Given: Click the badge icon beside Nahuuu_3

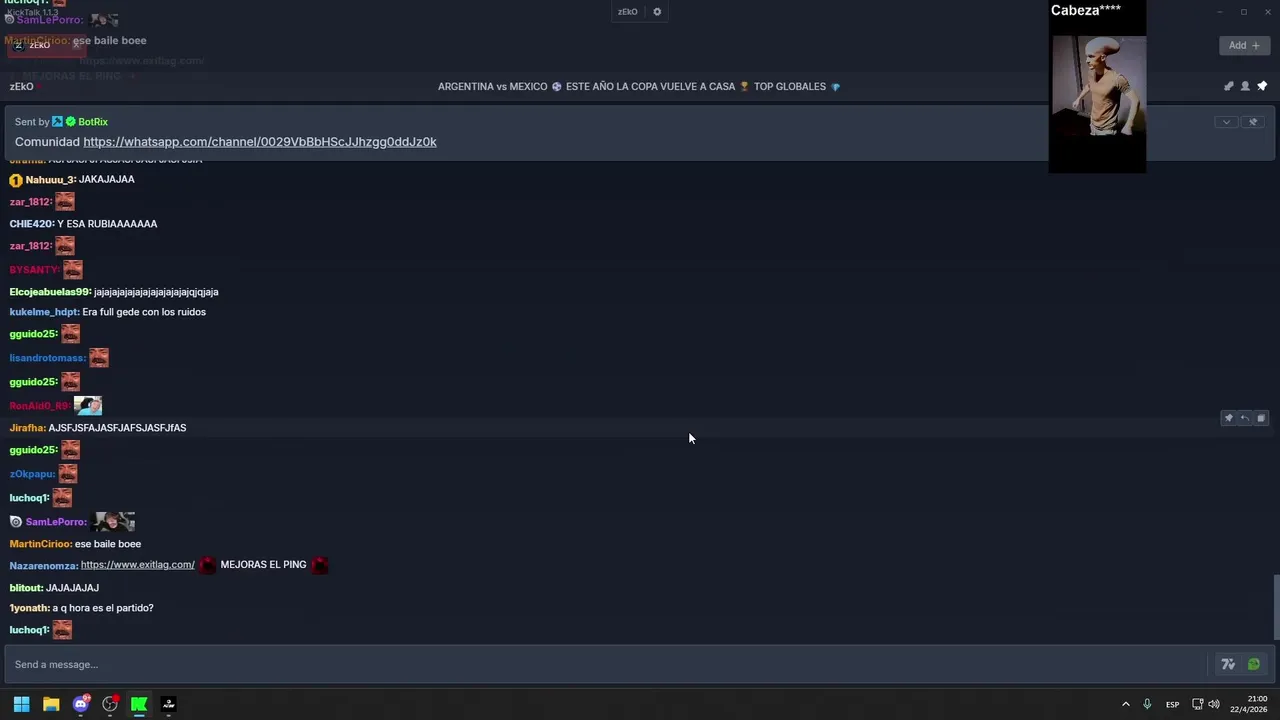Looking at the screenshot, I should tap(16, 180).
